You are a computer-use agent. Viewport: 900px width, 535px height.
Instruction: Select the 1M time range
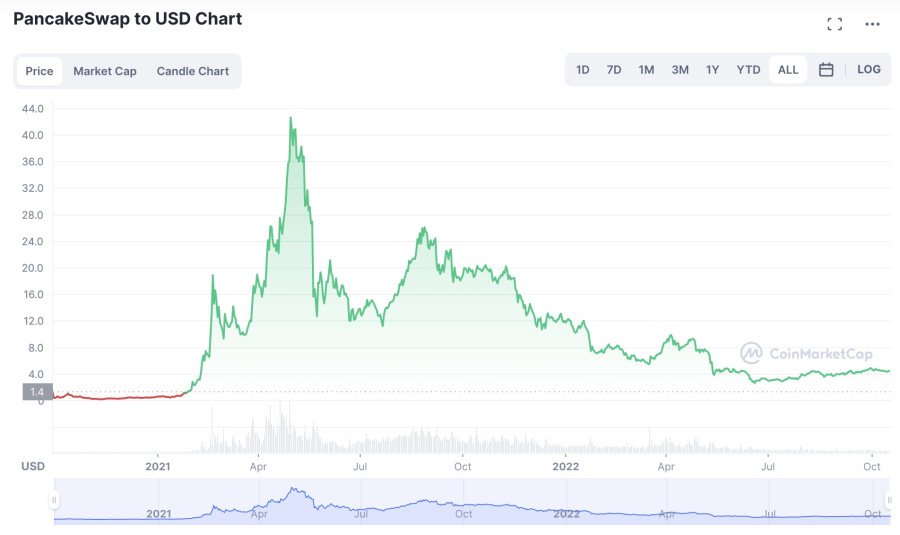647,70
